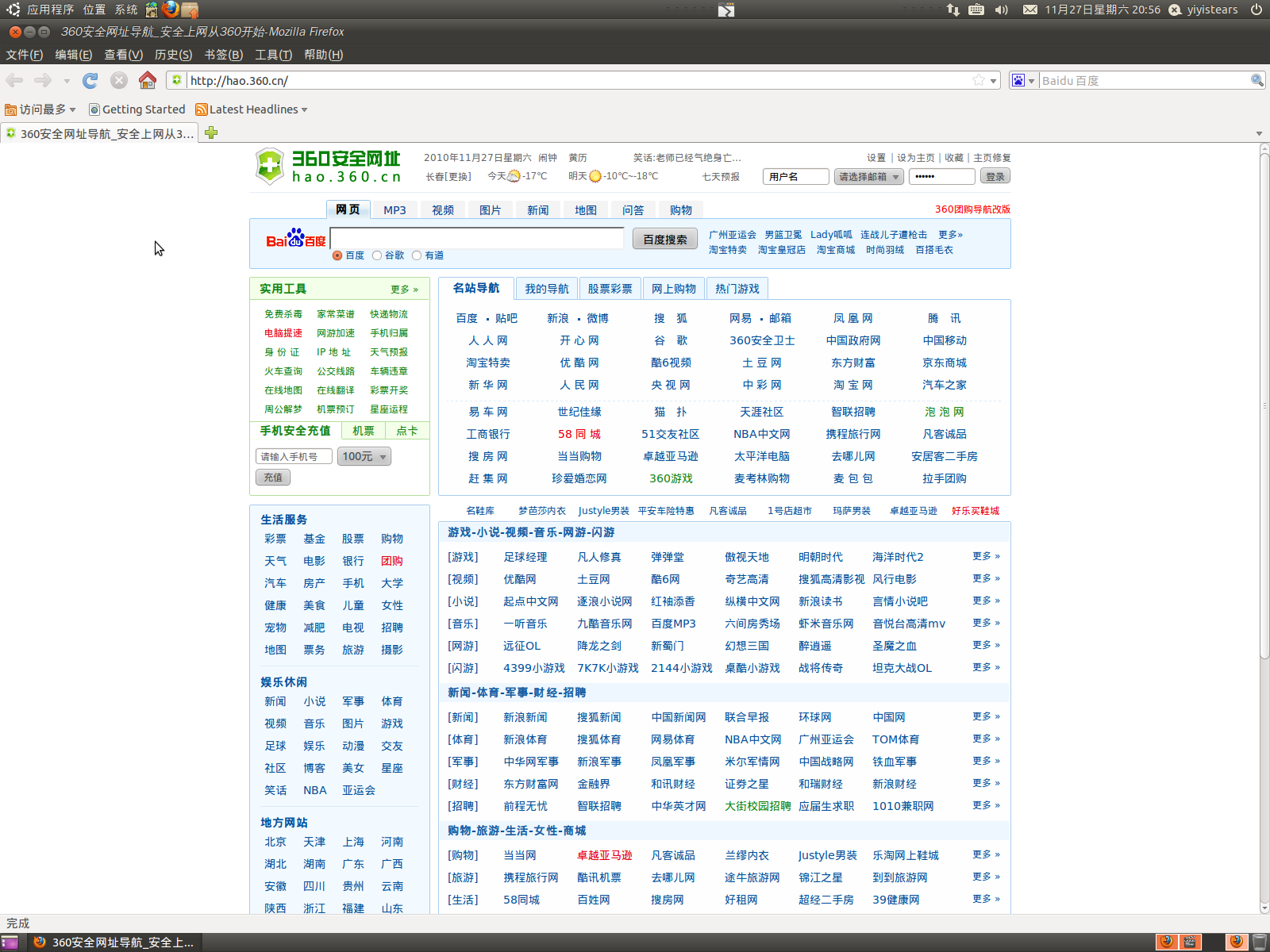
Task: Open the 书签(B) bookmarks menu
Action: (223, 55)
